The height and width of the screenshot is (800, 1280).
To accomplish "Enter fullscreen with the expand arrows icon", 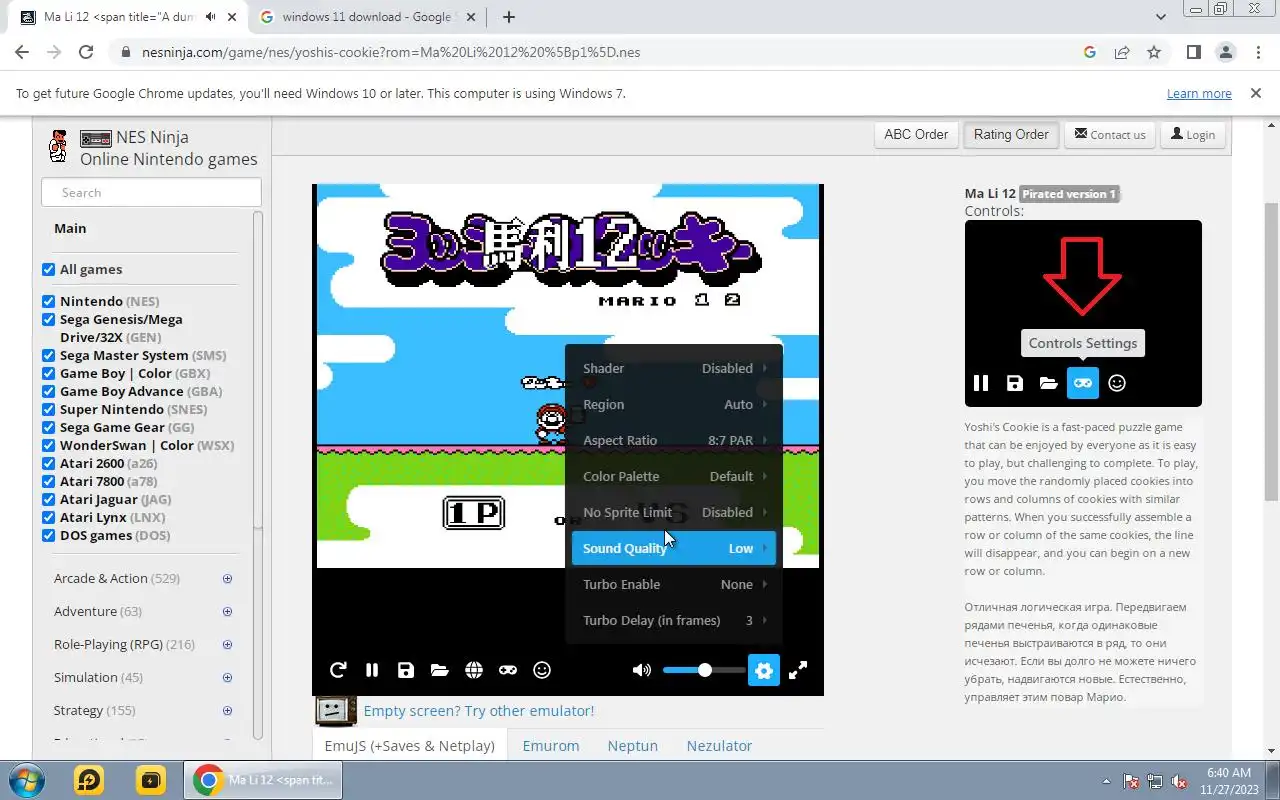I will tap(798, 670).
